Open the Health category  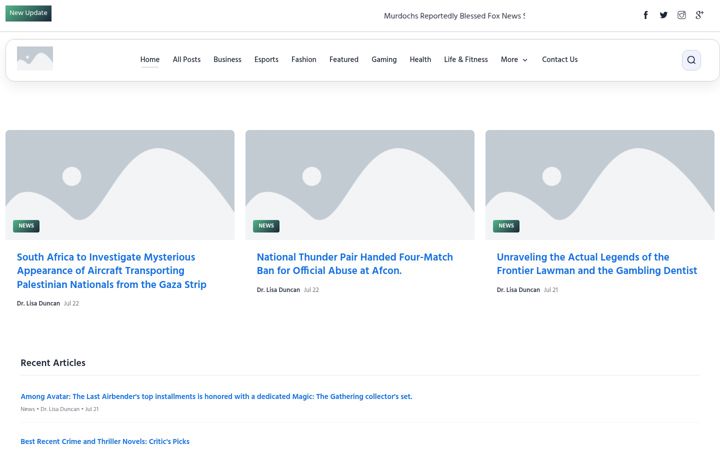pos(420,59)
